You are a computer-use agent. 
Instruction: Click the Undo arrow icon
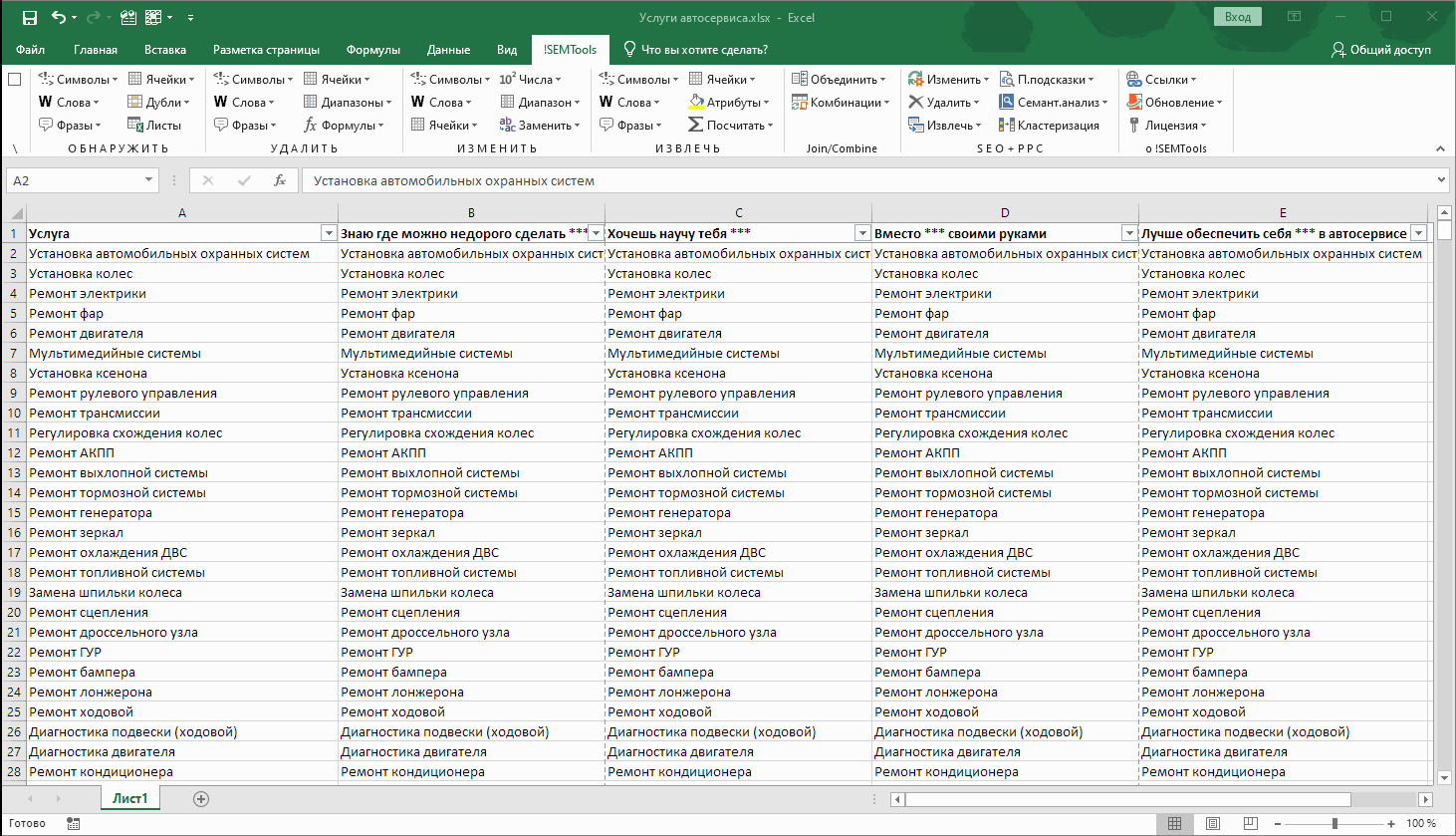59,17
